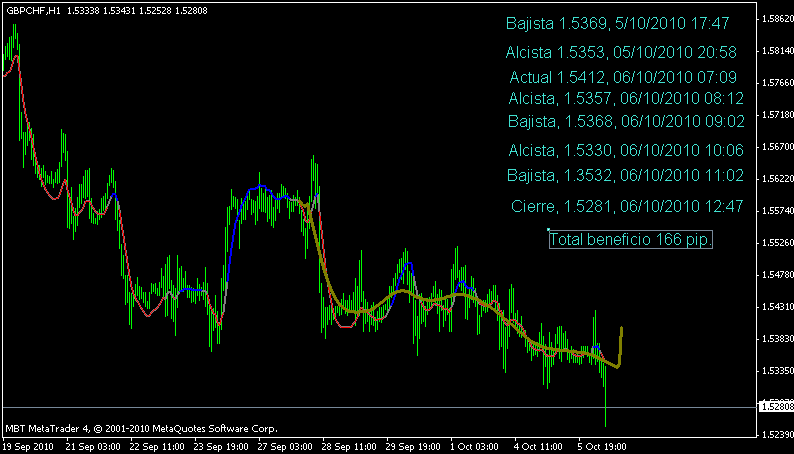Click the current price marker 1.52808
This screenshot has width=794, height=454.
775,406
